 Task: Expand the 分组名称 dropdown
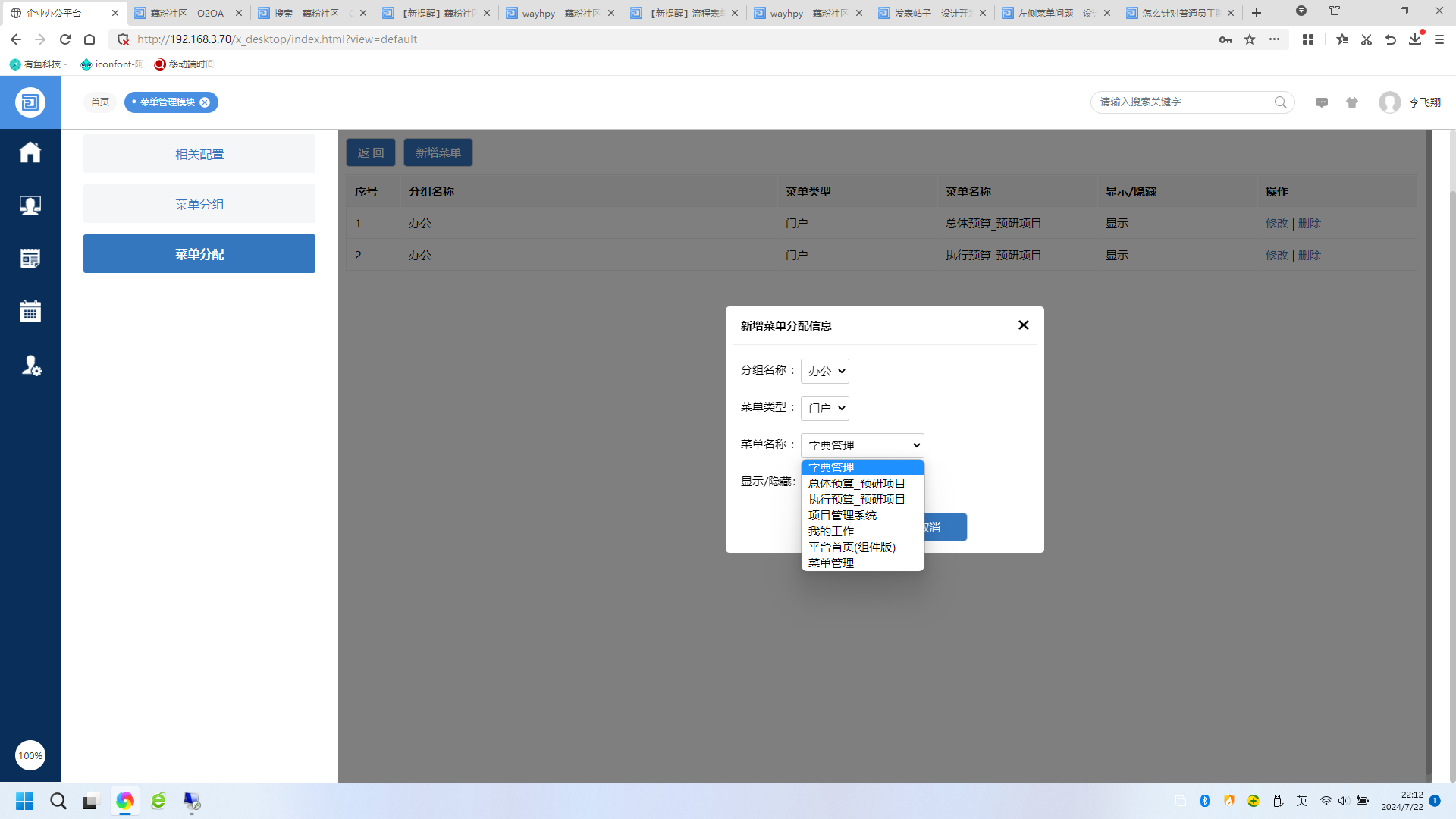(x=825, y=371)
